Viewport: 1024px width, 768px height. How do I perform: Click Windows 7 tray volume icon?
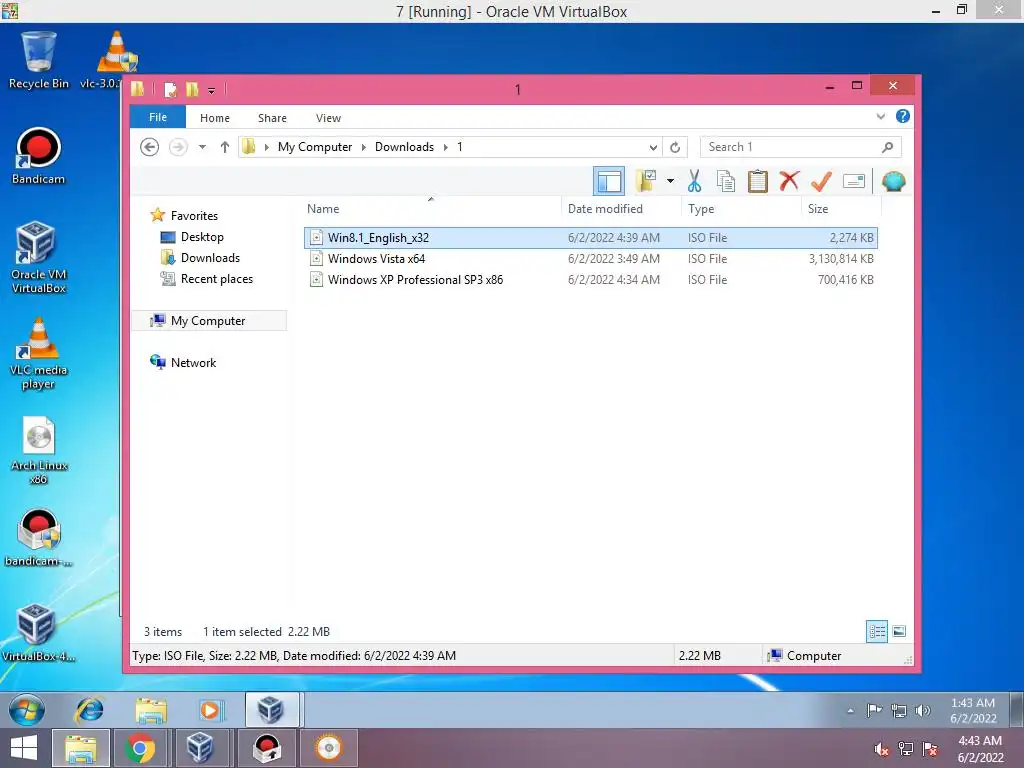pos(922,711)
